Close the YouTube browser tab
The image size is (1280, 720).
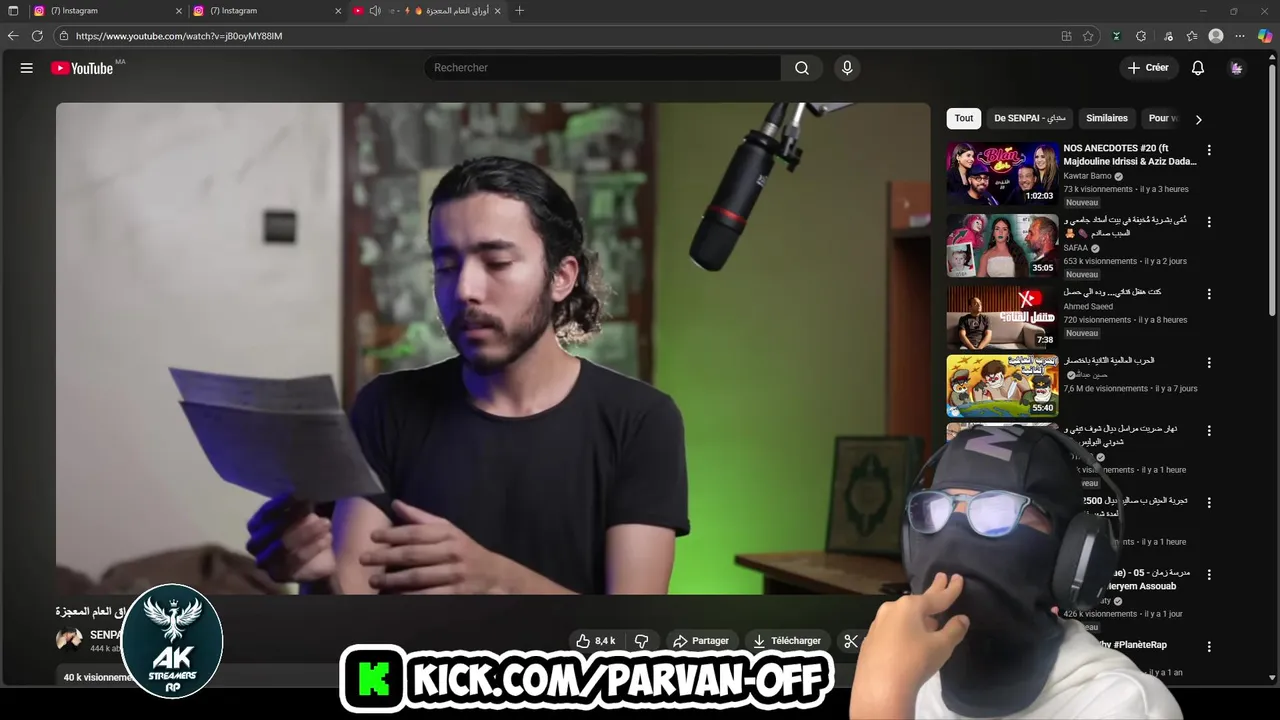[x=498, y=11]
